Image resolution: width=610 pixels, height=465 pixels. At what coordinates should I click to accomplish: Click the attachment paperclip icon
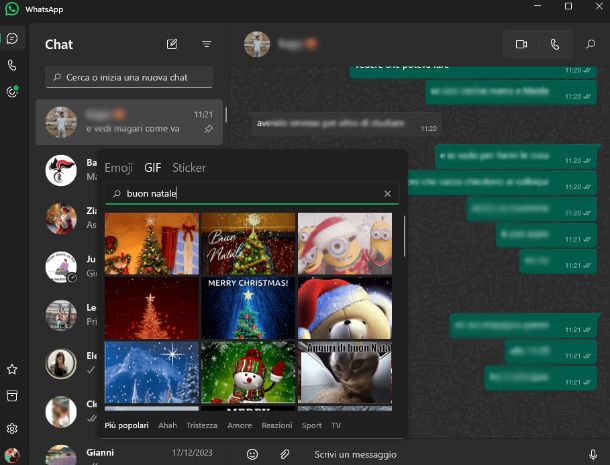click(x=284, y=454)
